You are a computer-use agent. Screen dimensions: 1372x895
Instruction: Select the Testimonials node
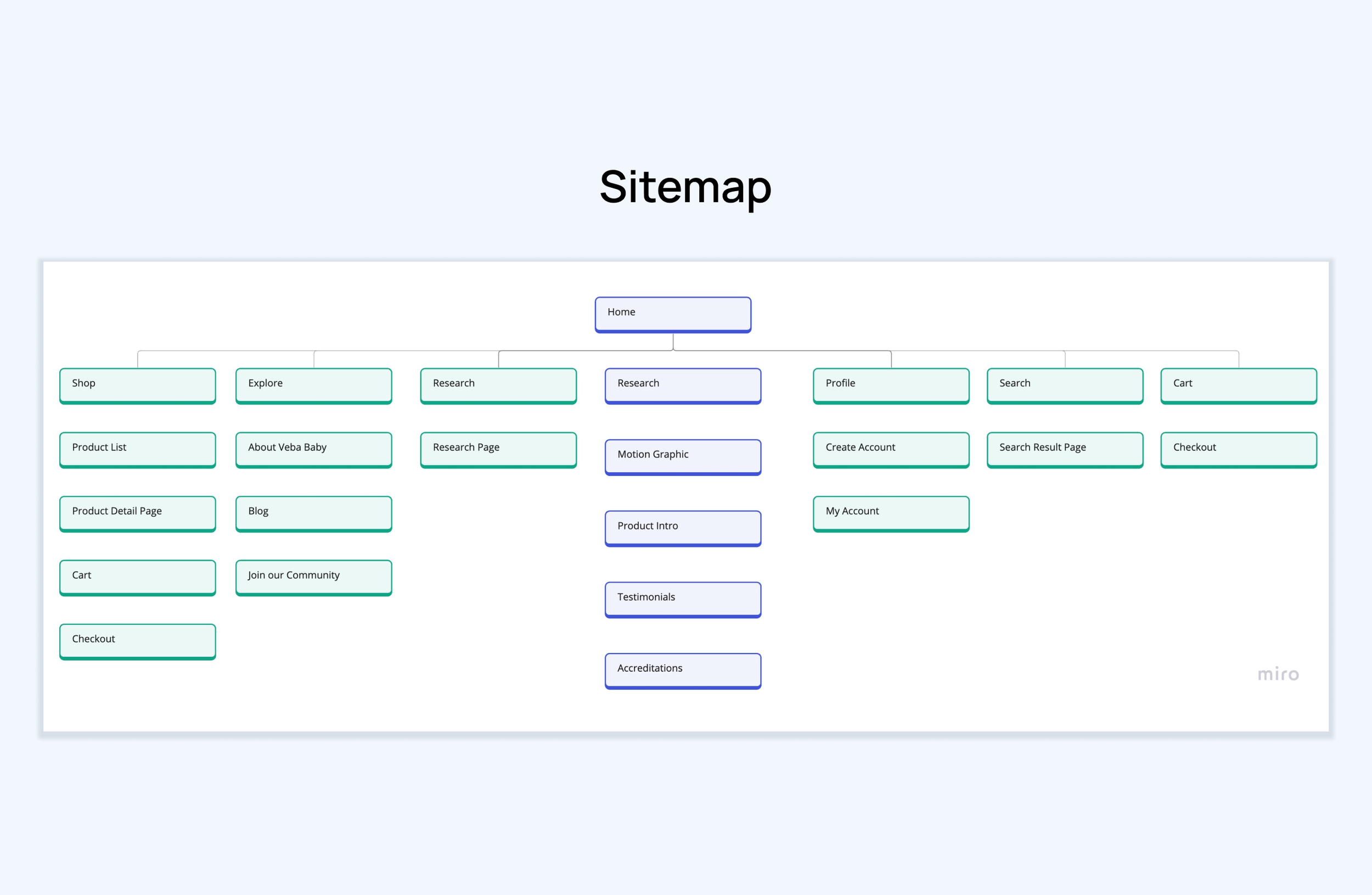pyautogui.click(x=683, y=600)
